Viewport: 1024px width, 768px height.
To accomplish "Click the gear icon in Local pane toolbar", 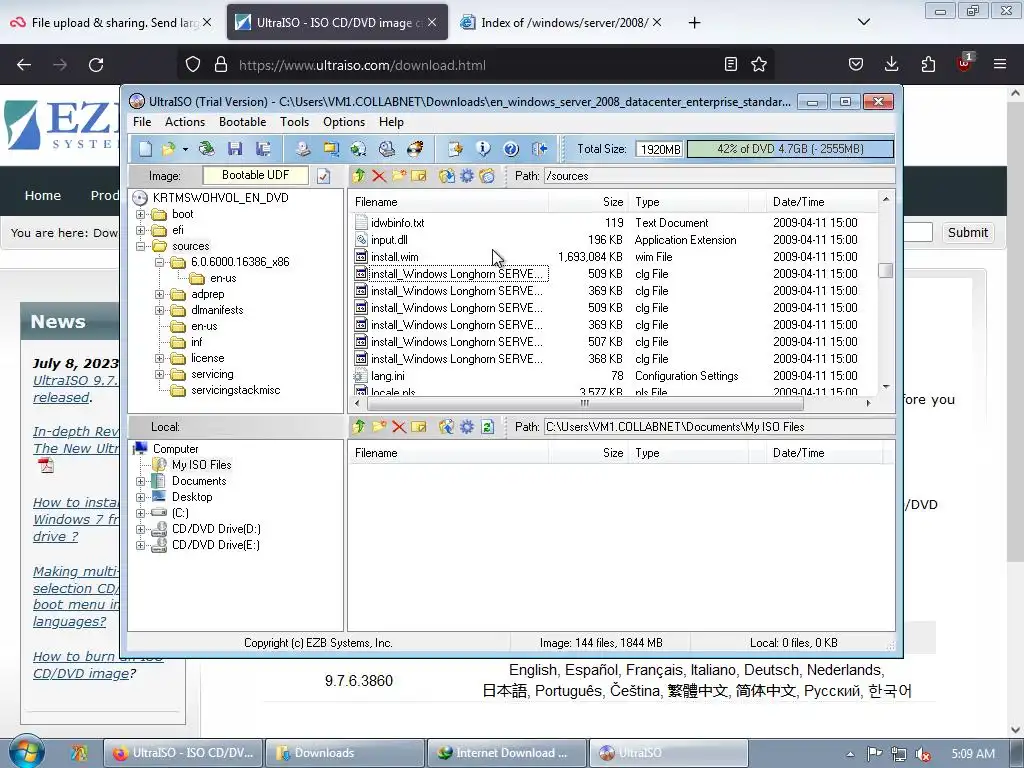I will click(x=467, y=426).
